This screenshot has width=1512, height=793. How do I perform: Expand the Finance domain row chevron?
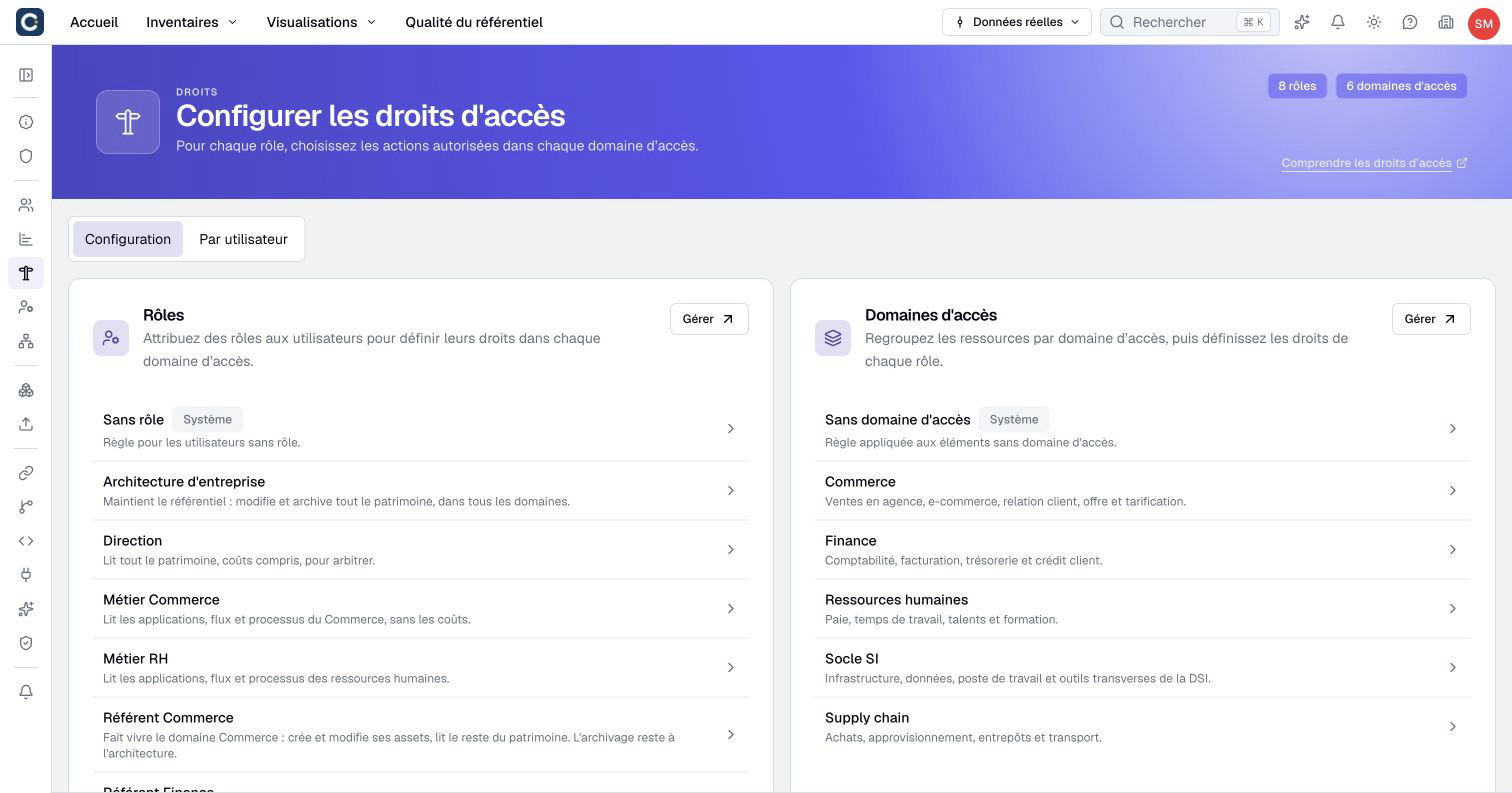(x=1453, y=550)
